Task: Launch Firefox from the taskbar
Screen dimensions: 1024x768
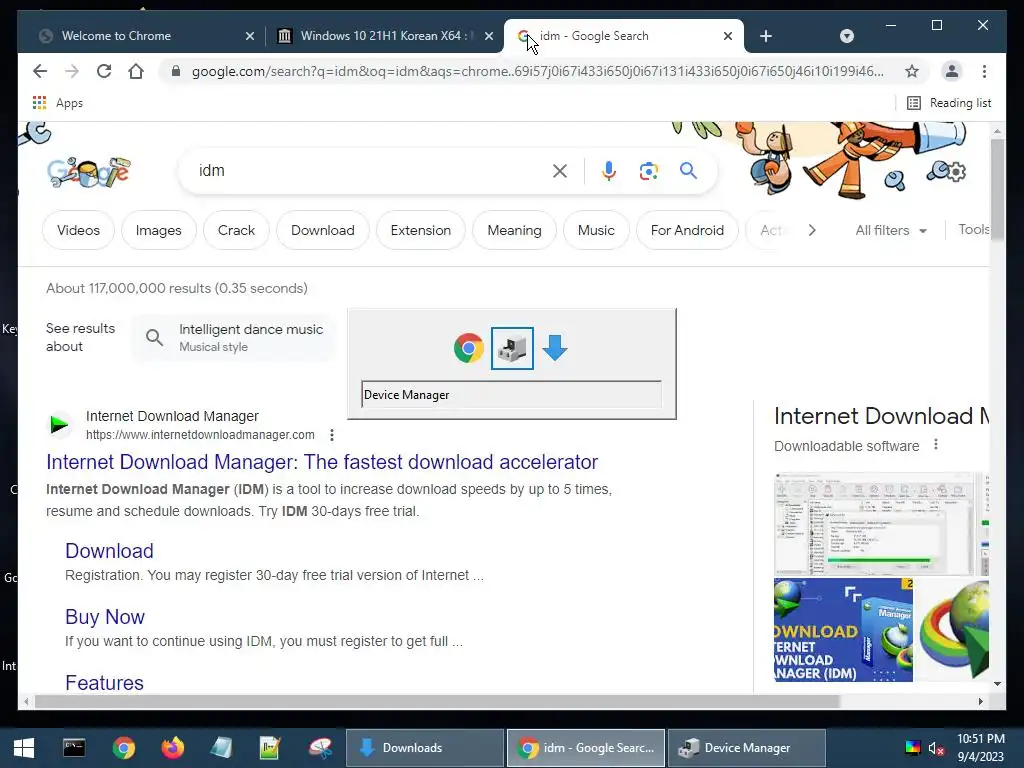Action: coord(173,748)
